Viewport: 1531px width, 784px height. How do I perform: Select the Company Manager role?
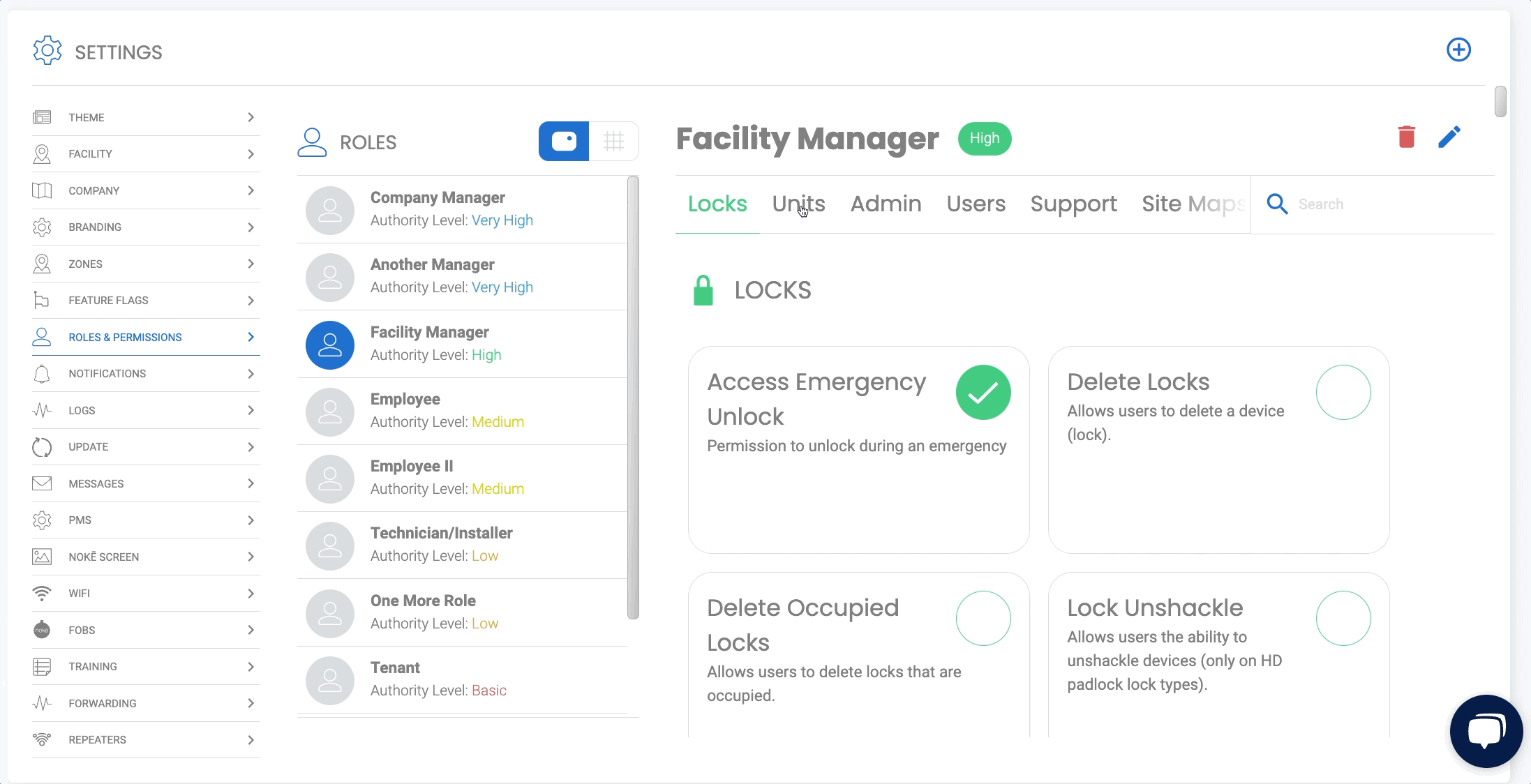(x=462, y=209)
